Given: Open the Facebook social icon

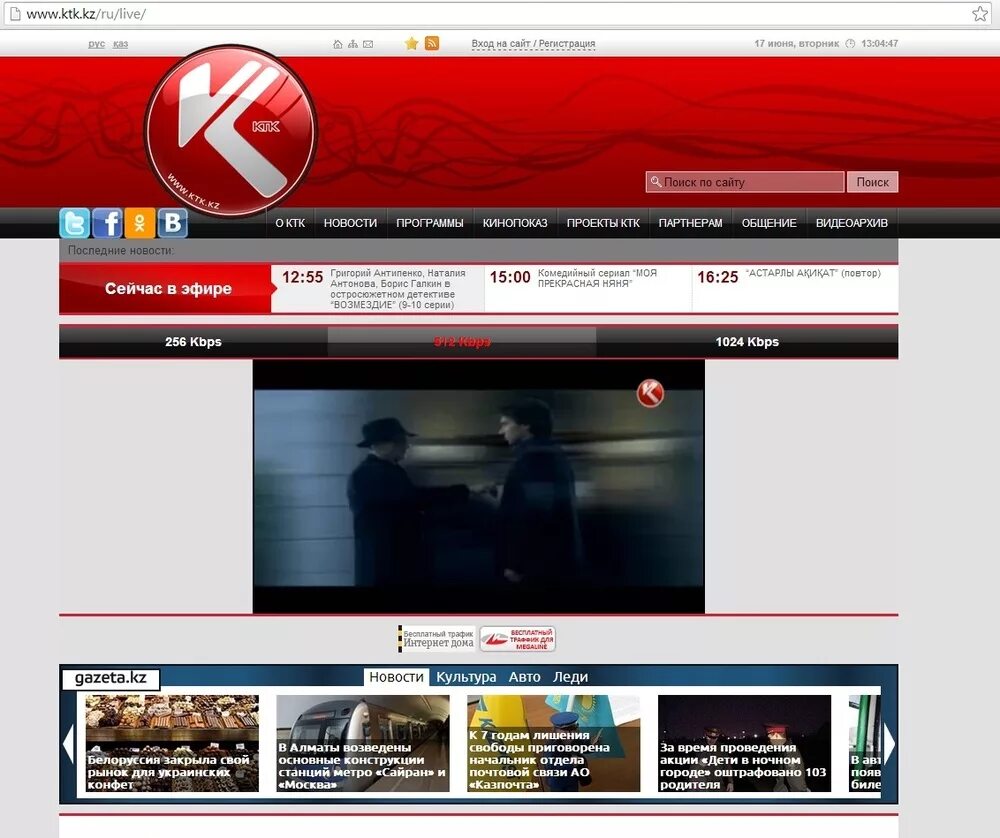Looking at the screenshot, I should (x=107, y=223).
